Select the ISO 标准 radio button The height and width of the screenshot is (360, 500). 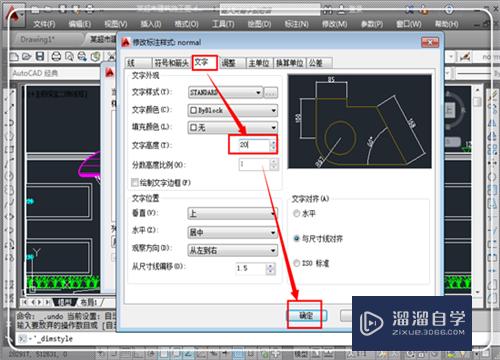[296, 263]
